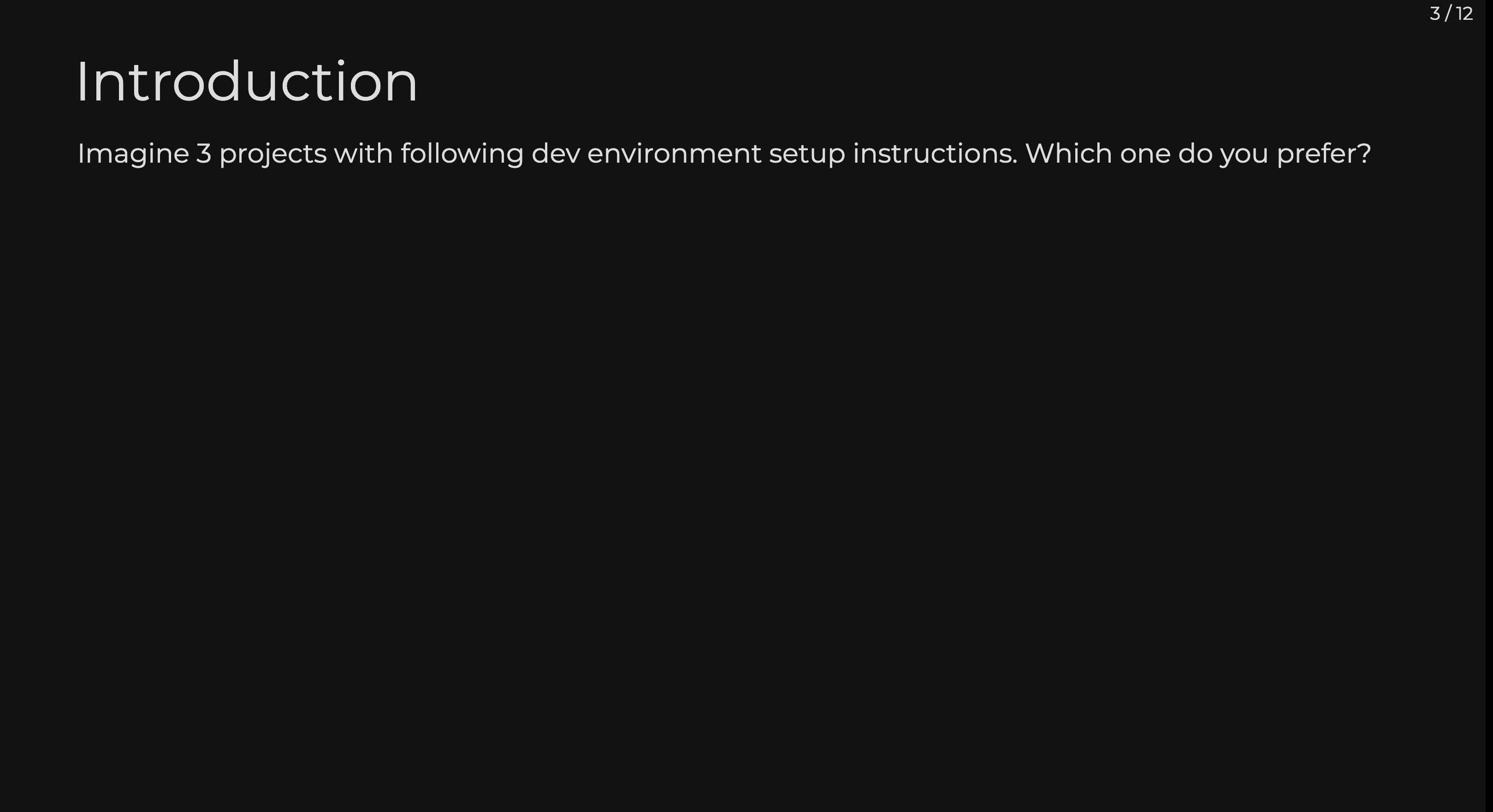Image resolution: width=1493 pixels, height=812 pixels.
Task: Click the word "Which" in the question
Action: click(x=1069, y=154)
